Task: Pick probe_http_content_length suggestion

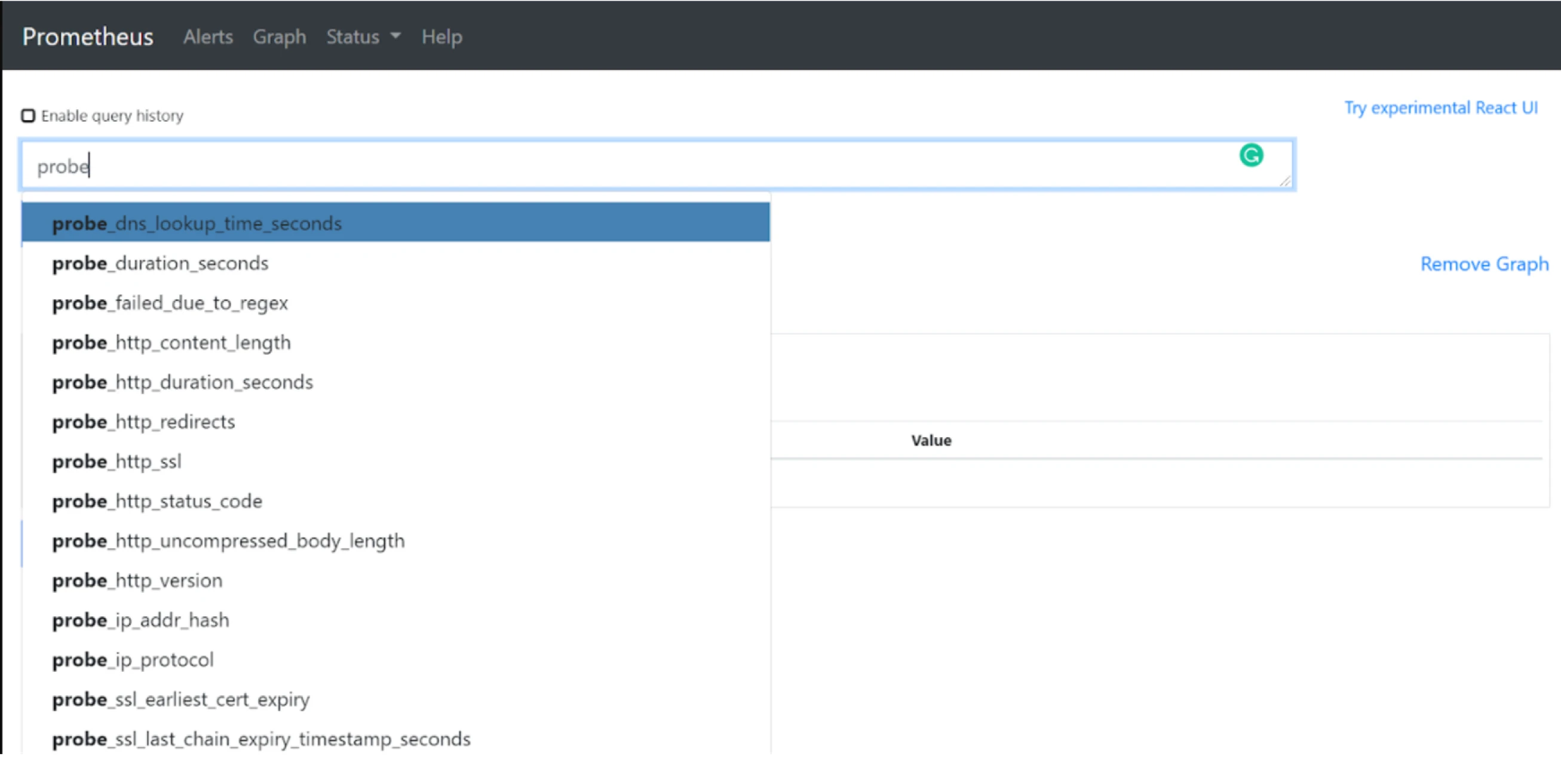Action: pos(395,342)
